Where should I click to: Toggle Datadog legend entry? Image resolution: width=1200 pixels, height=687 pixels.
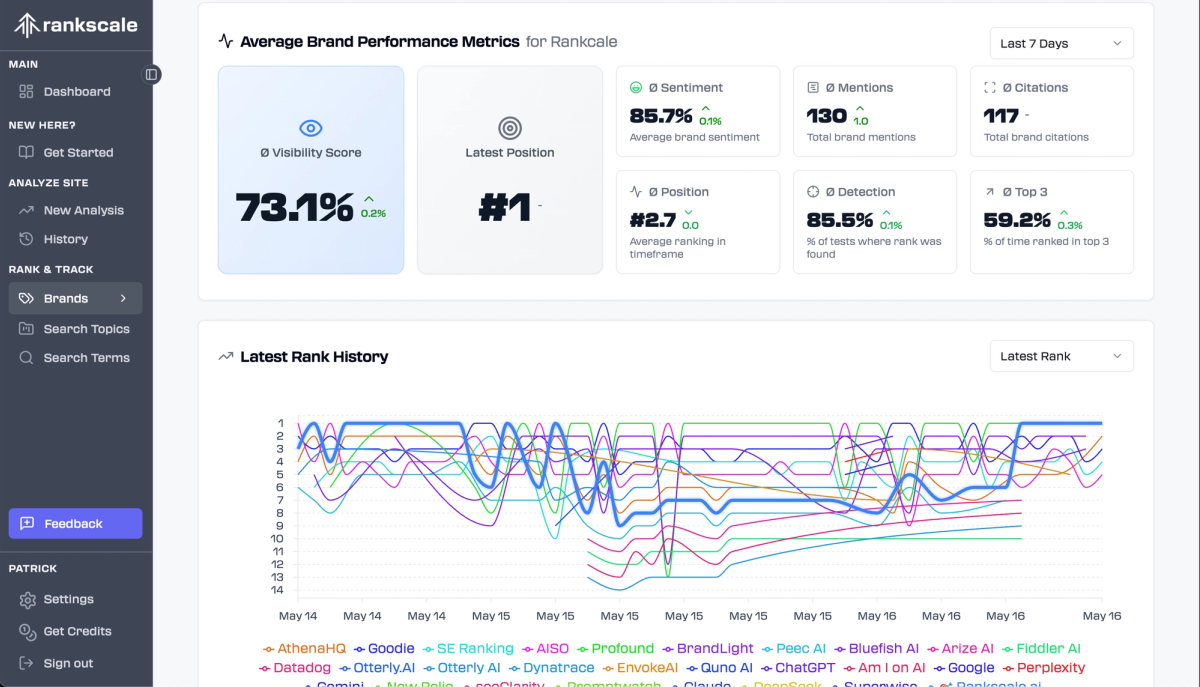pyautogui.click(x=296, y=668)
